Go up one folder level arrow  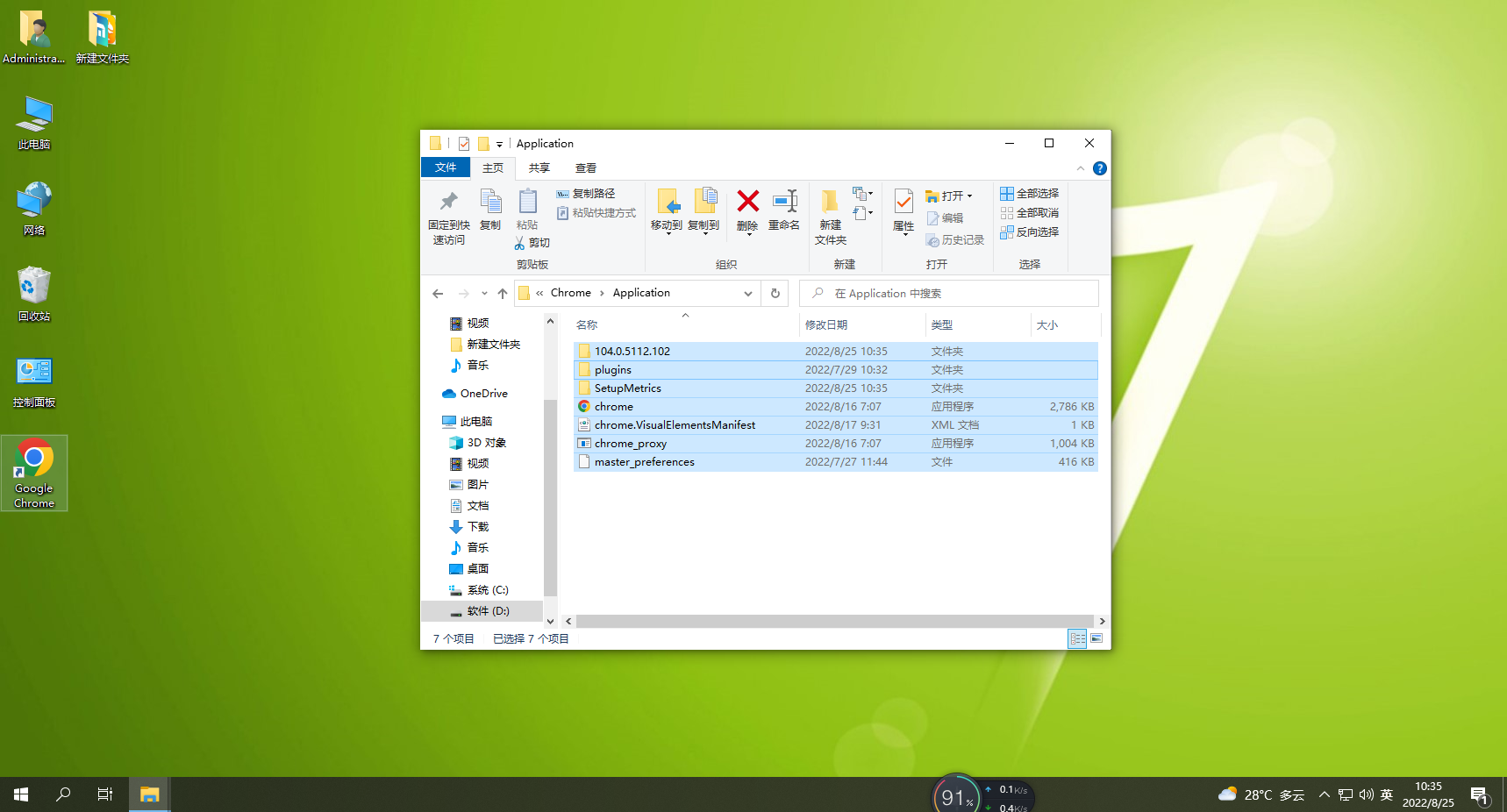pyautogui.click(x=503, y=294)
